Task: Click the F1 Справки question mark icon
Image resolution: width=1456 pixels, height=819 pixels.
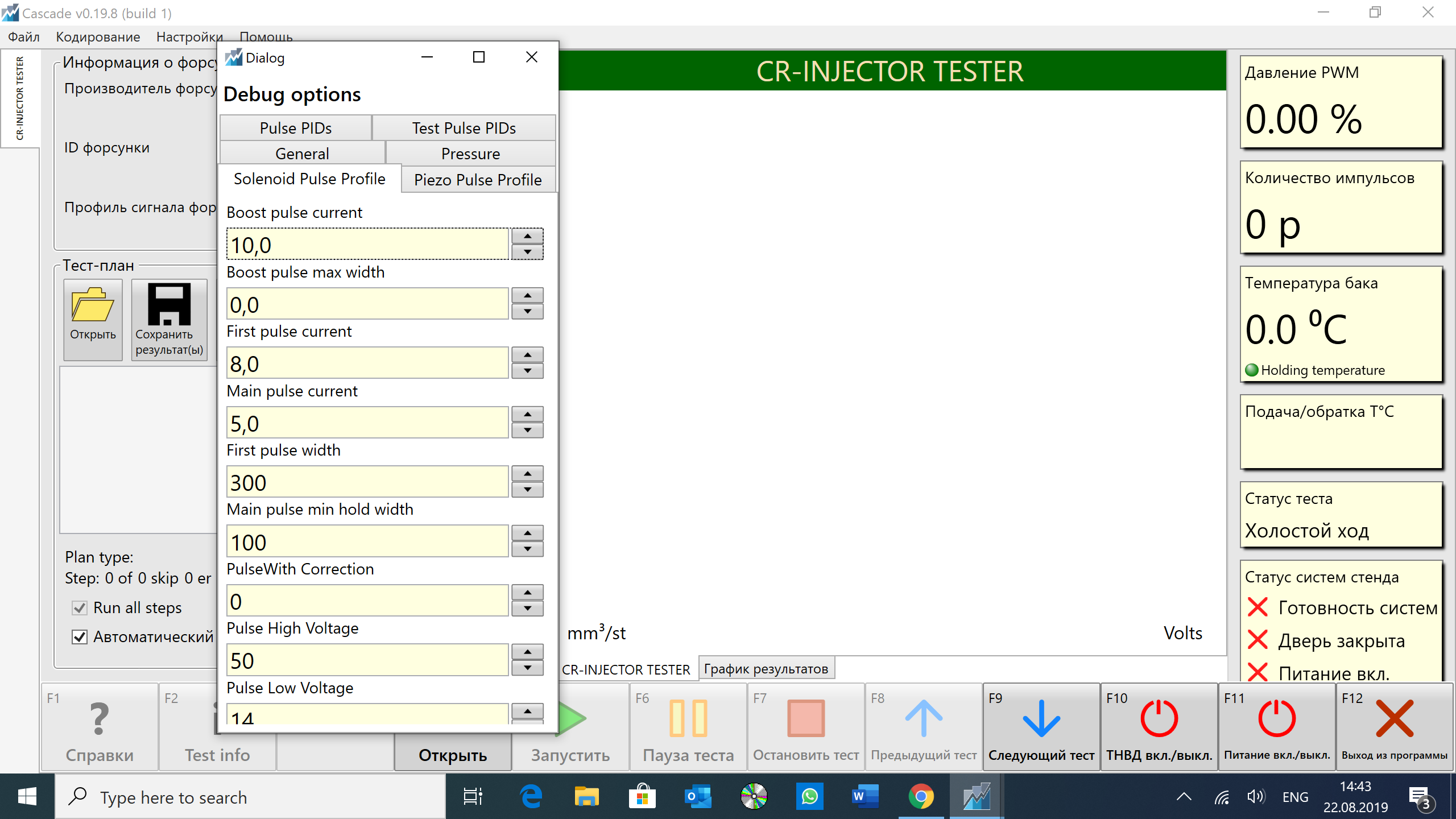Action: [100, 719]
